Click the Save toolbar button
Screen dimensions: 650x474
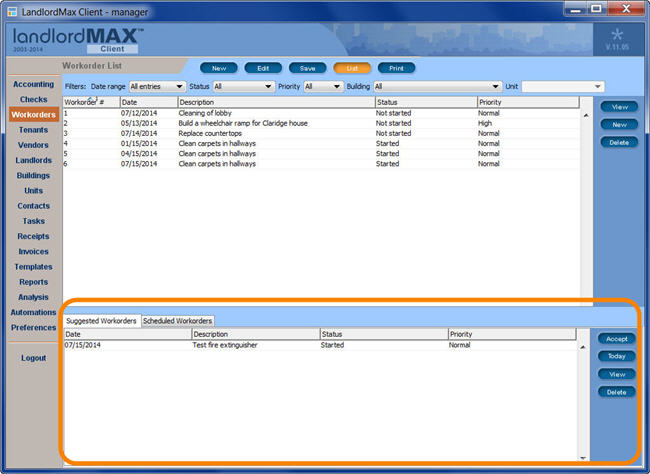[308, 68]
